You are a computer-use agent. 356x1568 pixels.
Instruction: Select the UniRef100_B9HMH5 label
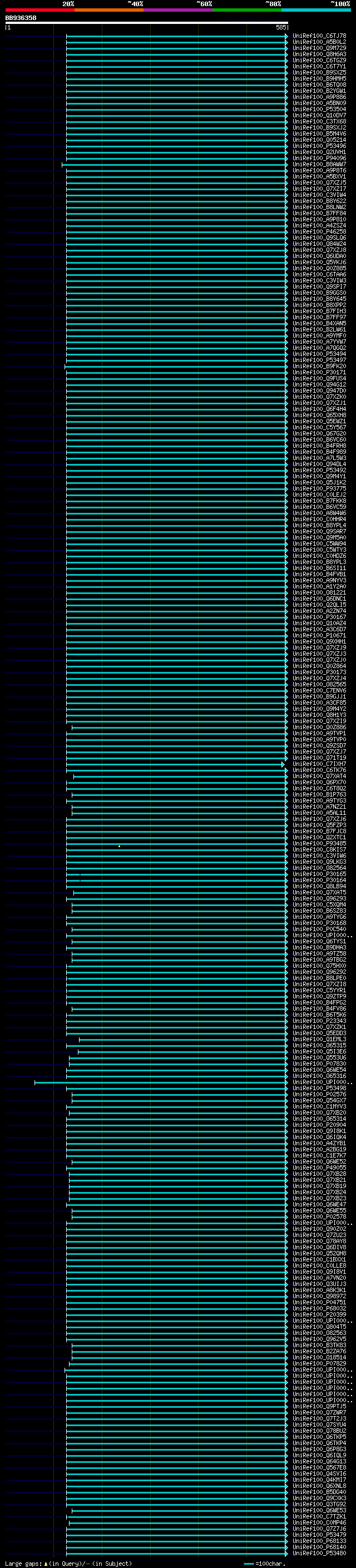319,78
